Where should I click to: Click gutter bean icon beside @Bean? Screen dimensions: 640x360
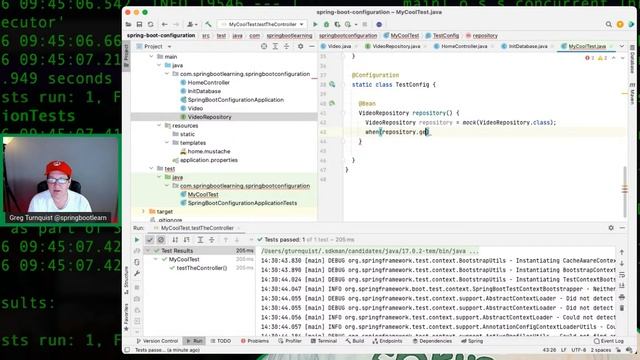pyautogui.click(x=332, y=104)
